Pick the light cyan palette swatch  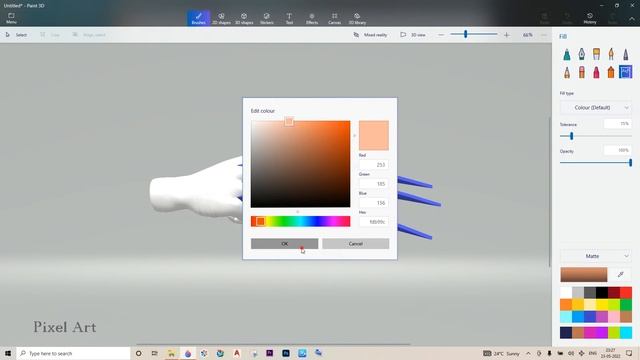coord(566,317)
